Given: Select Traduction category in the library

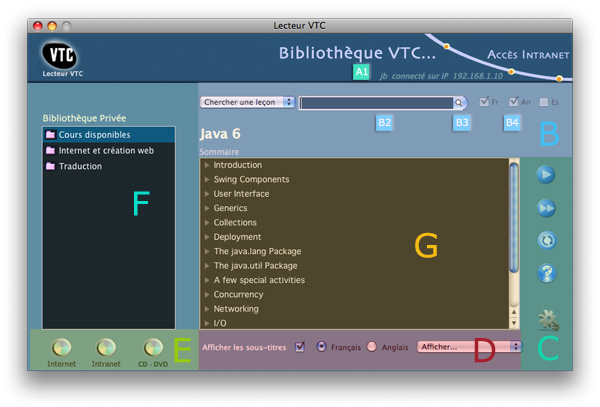Looking at the screenshot, I should pos(109,166).
